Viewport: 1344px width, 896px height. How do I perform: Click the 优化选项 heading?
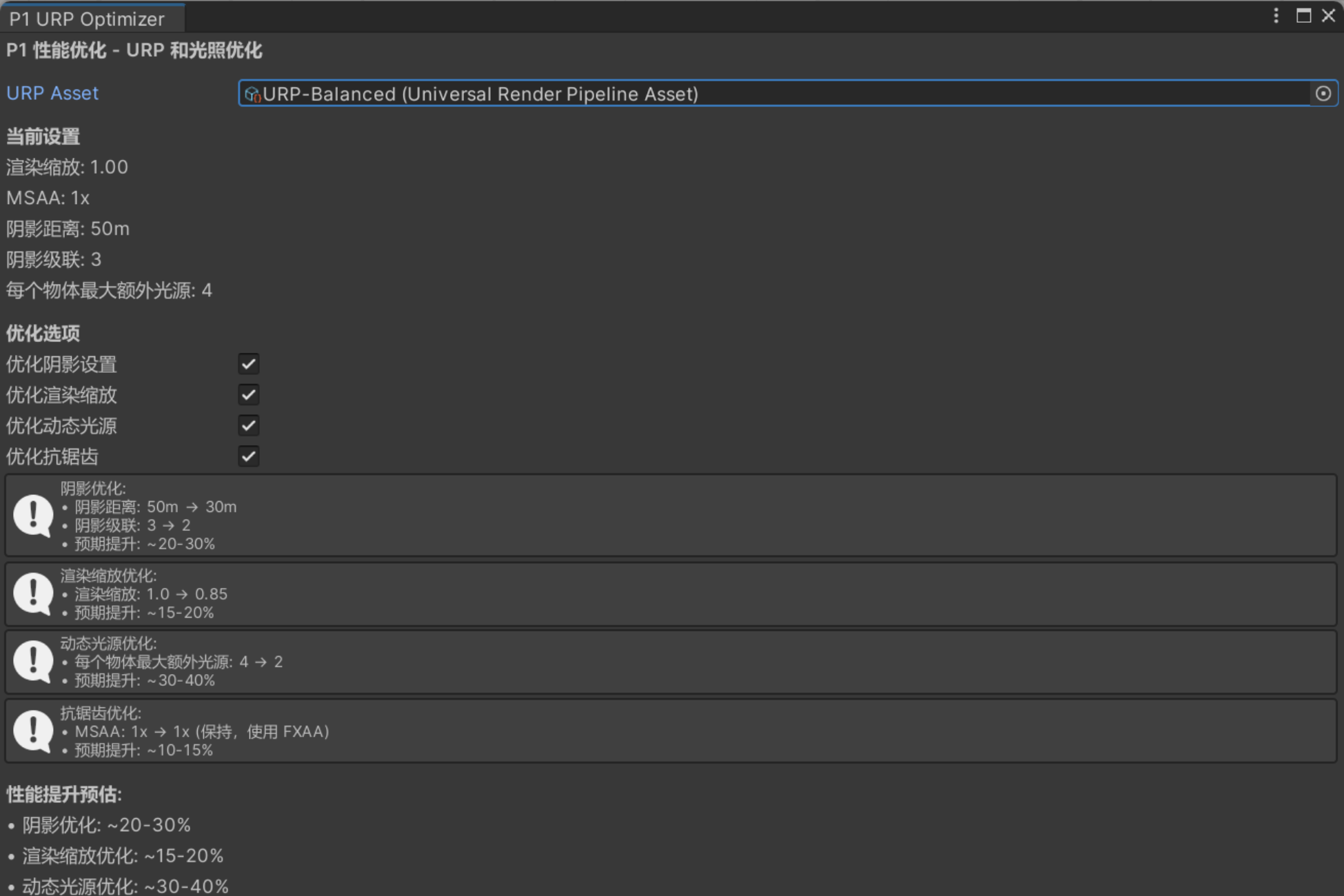click(43, 334)
